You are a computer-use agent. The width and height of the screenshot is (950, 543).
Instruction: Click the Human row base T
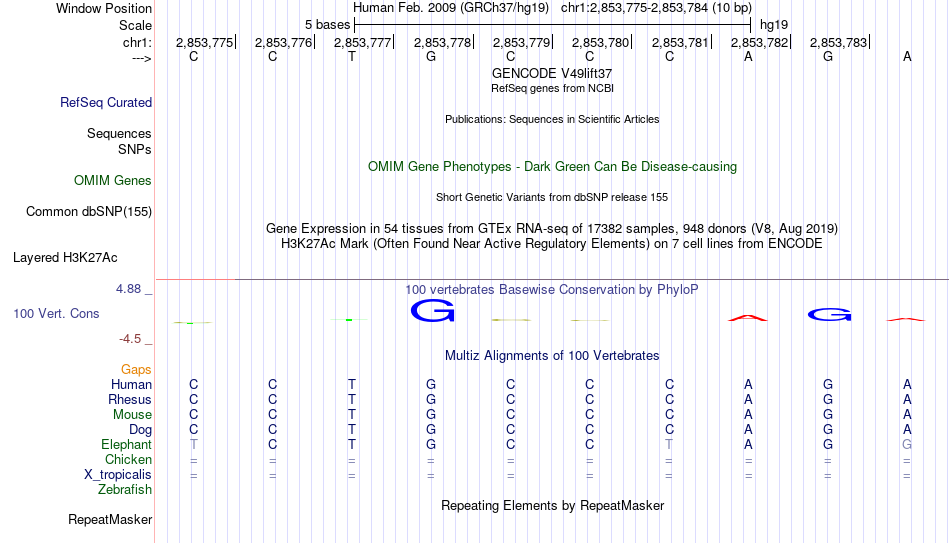pos(351,384)
